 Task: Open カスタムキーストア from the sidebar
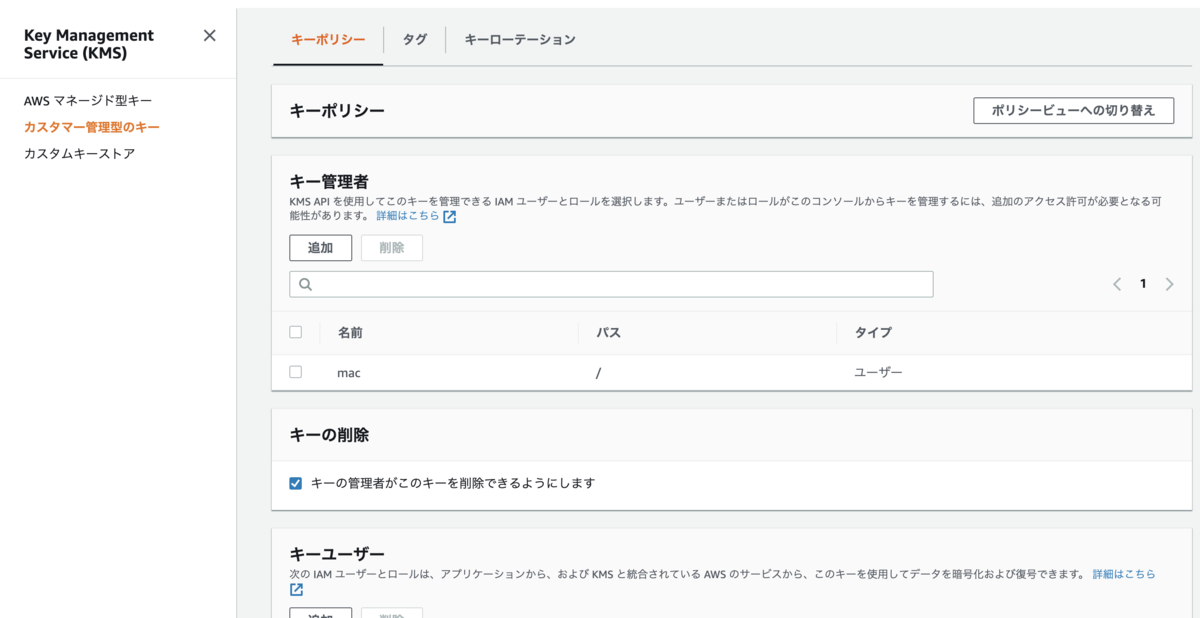pyautogui.click(x=78, y=152)
